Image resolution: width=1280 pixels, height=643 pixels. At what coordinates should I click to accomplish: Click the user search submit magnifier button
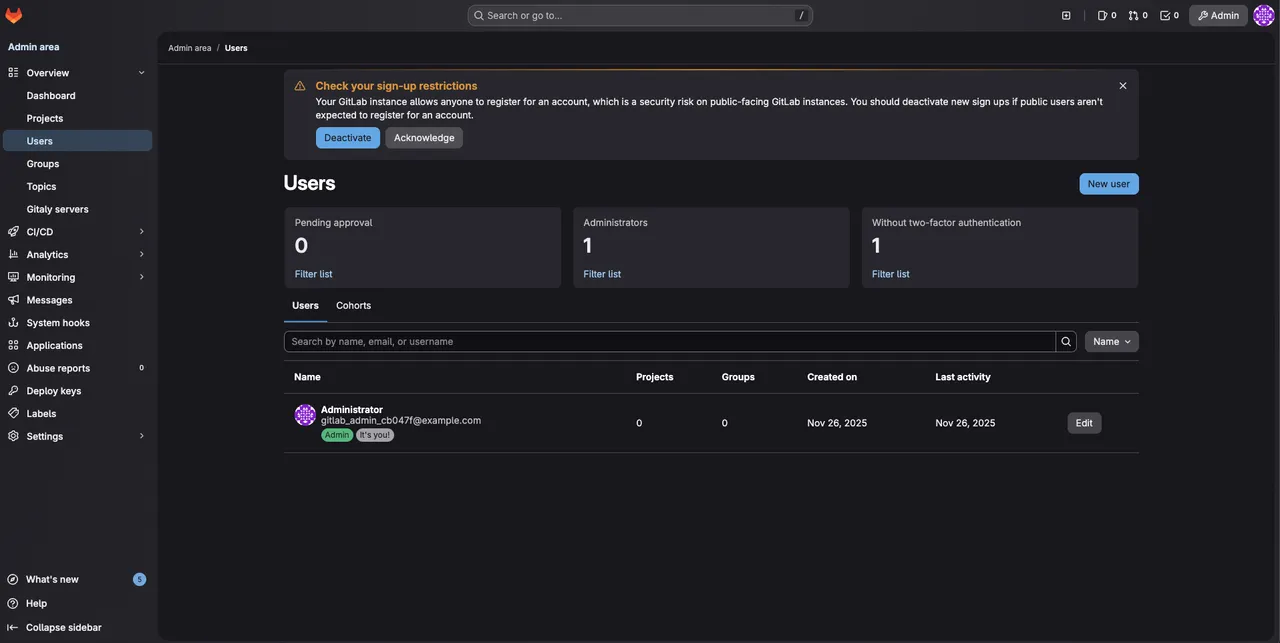[1066, 342]
